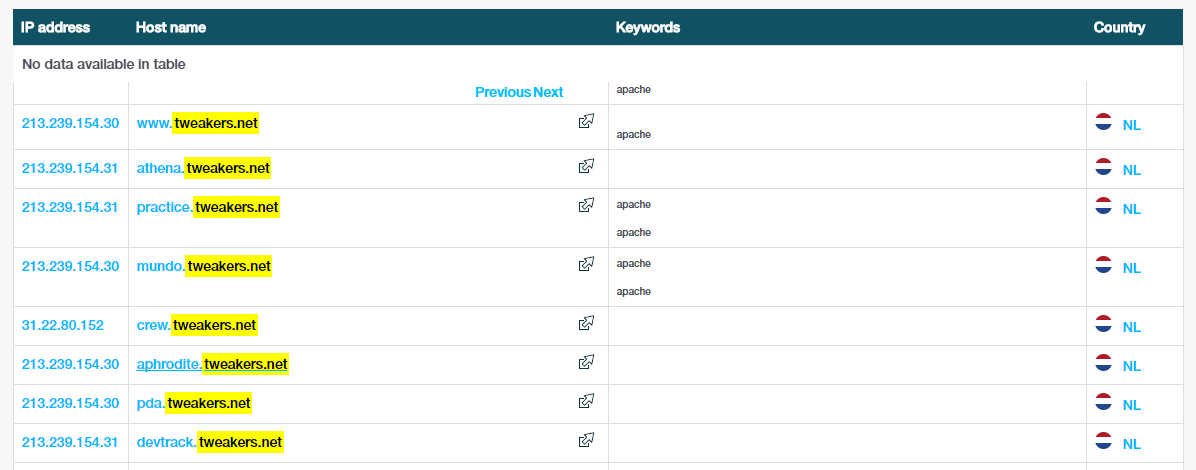Image resolution: width=1196 pixels, height=470 pixels.
Task: Sort table by Keywords column header
Action: pos(648,27)
